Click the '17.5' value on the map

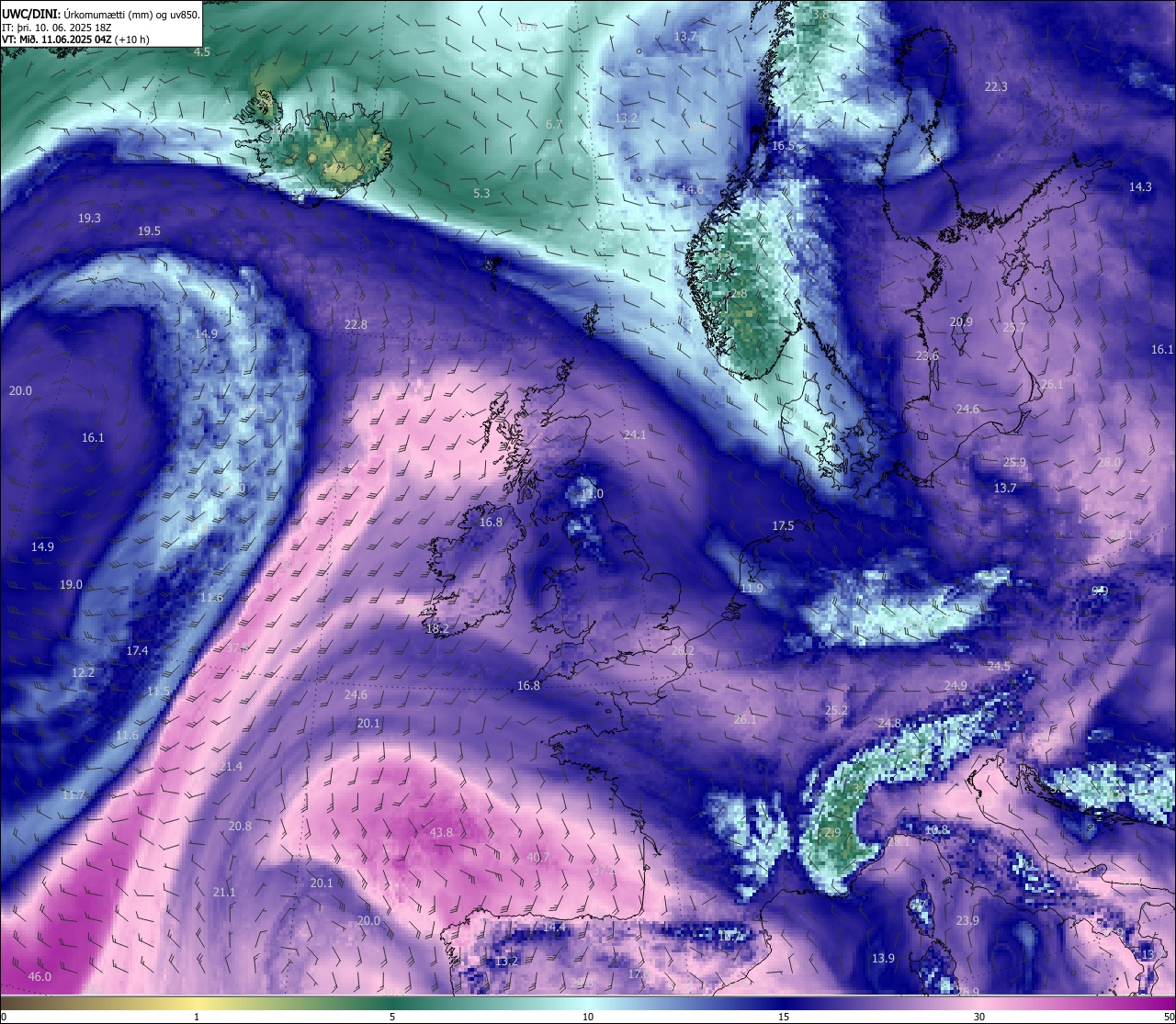point(783,526)
